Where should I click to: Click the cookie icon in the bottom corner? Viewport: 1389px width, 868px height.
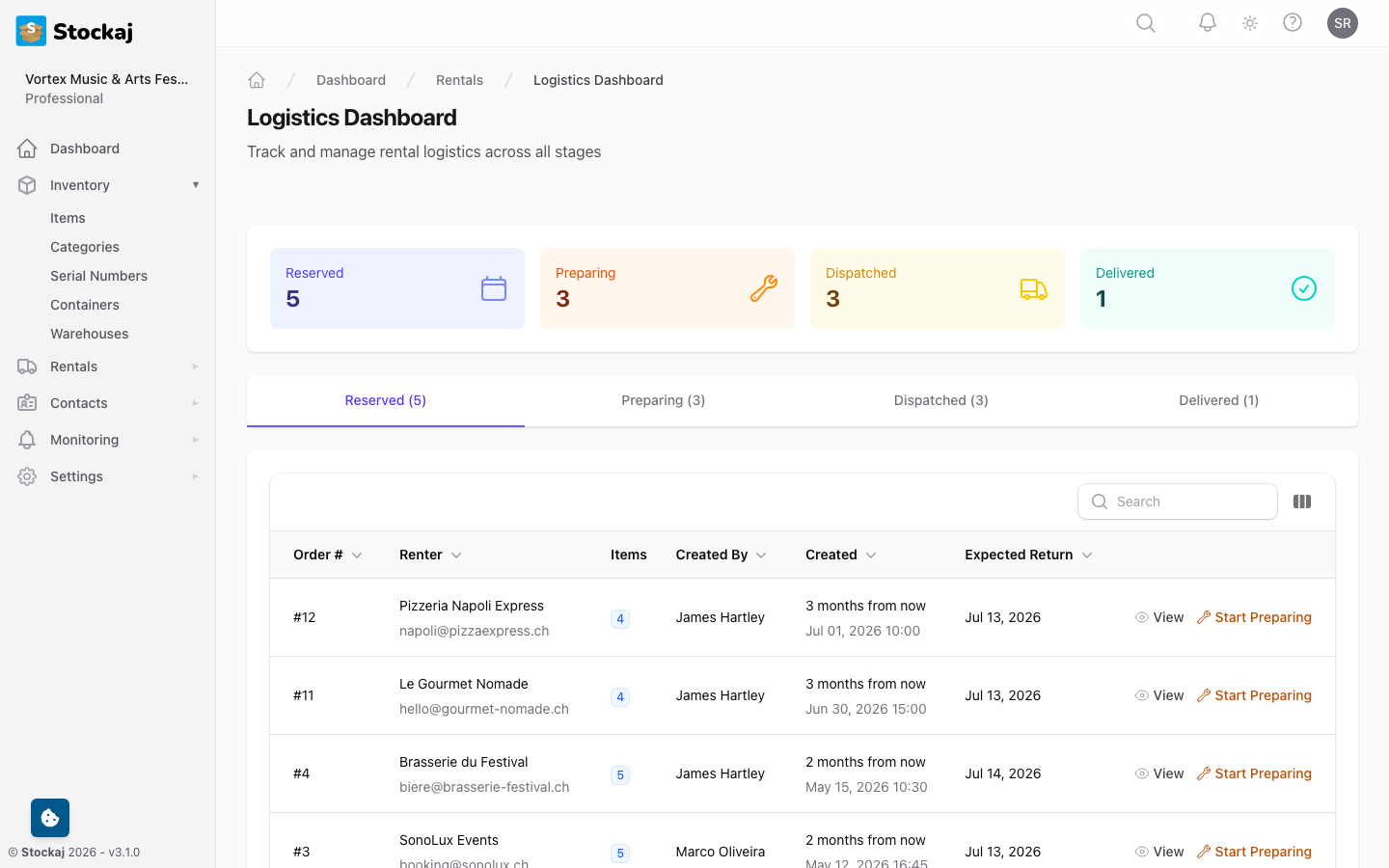coord(49,817)
